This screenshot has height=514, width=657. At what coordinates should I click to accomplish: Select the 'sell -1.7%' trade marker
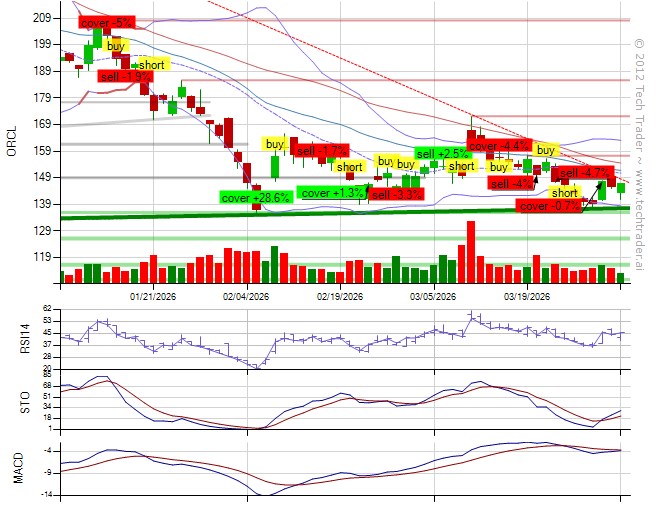(319, 149)
